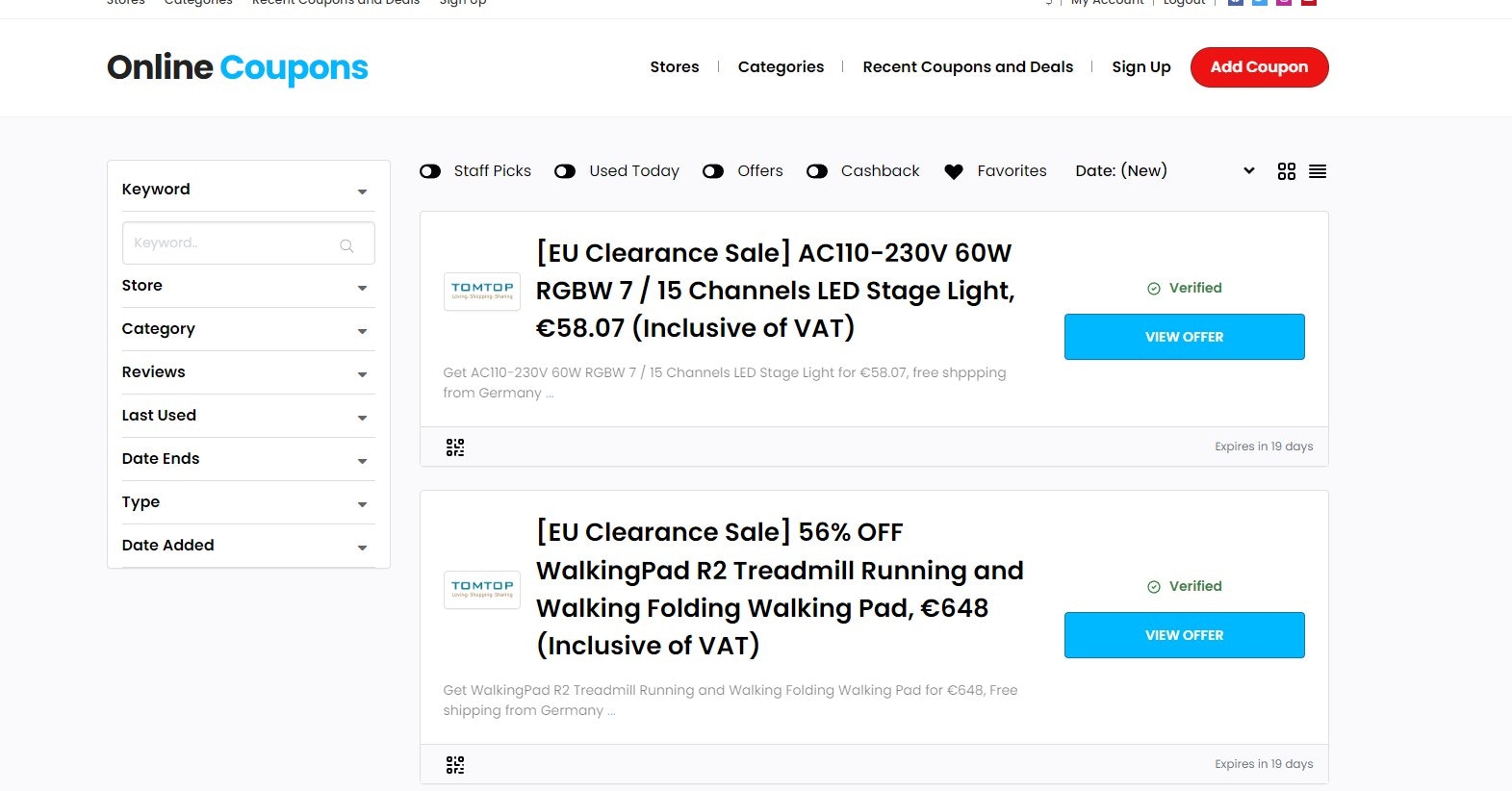
Task: Collapse the Keyword filter section
Action: click(x=248, y=190)
